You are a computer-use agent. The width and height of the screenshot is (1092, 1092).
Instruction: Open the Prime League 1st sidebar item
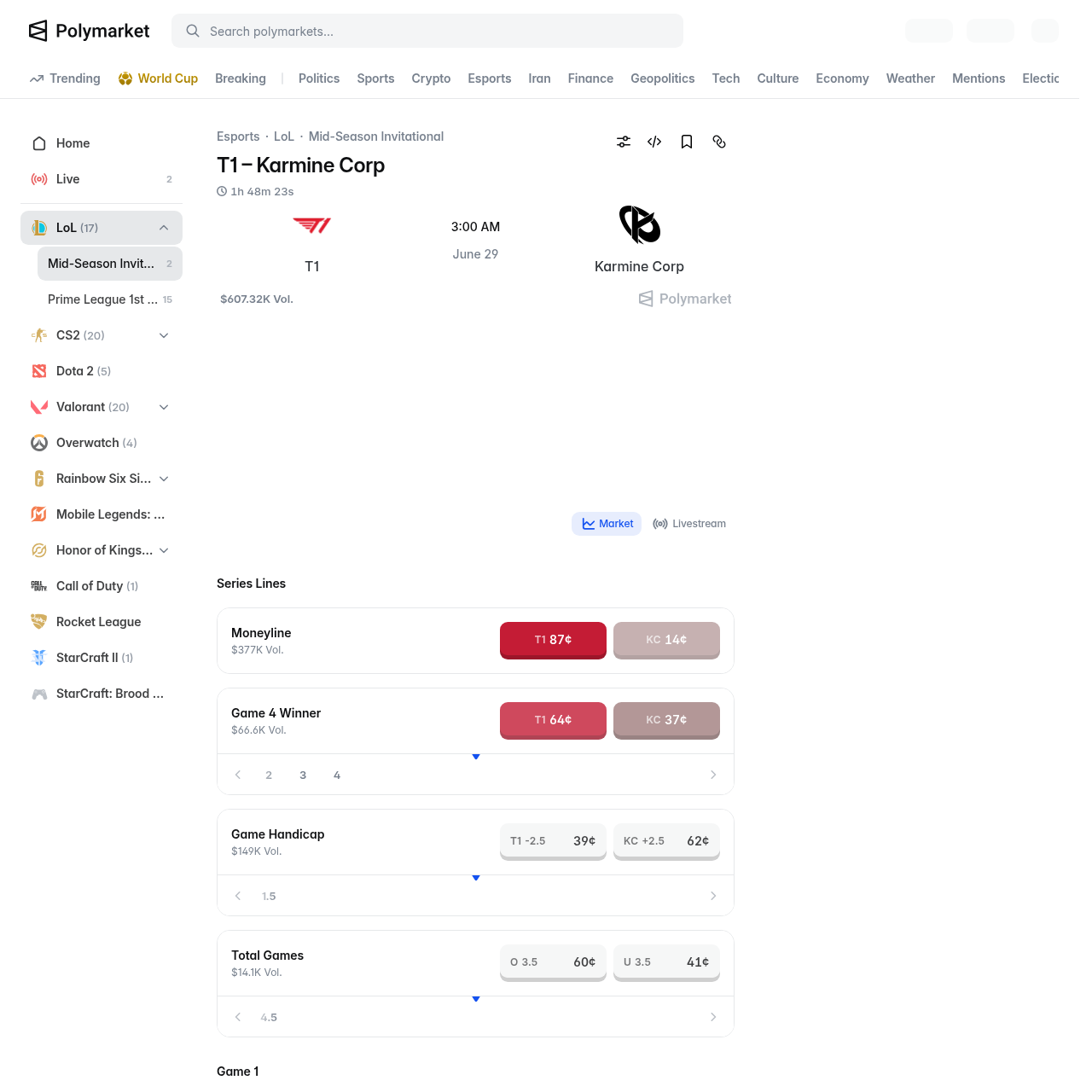click(110, 299)
